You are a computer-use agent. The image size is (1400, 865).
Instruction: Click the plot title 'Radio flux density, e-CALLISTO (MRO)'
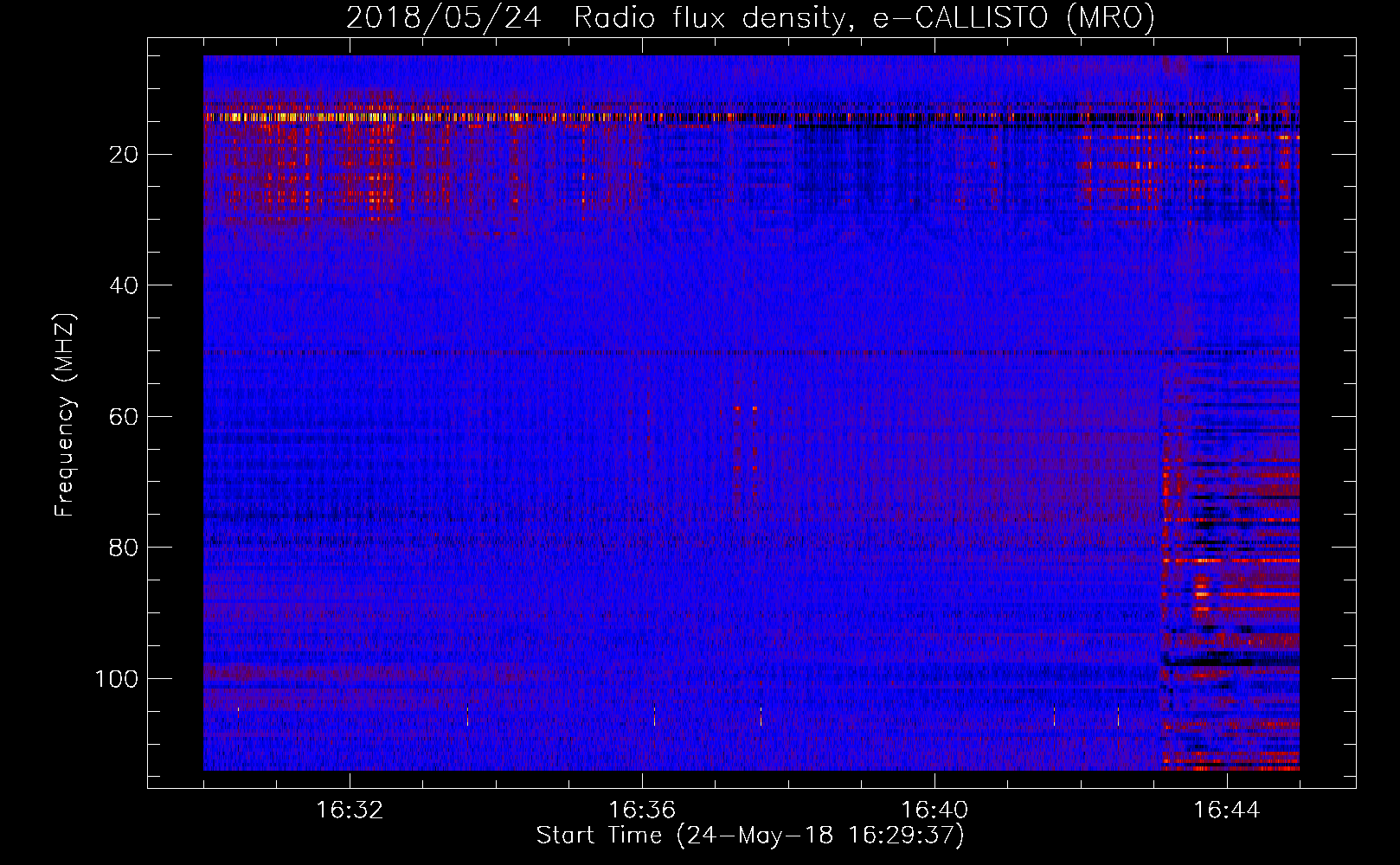pos(864,18)
